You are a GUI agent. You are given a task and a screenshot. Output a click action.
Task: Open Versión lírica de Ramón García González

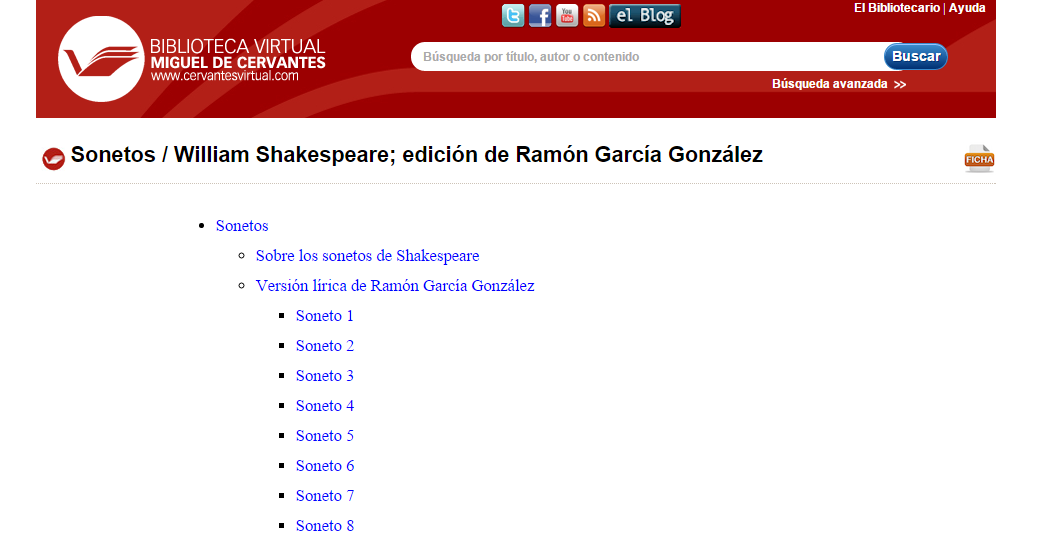tap(395, 285)
